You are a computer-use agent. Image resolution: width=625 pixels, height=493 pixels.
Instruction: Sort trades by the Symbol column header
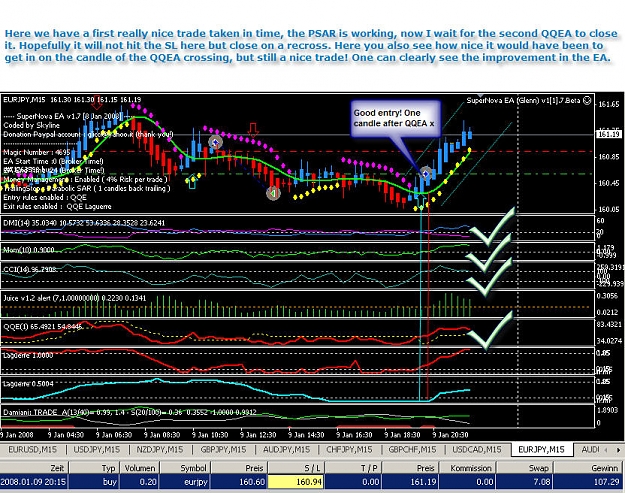coord(185,468)
